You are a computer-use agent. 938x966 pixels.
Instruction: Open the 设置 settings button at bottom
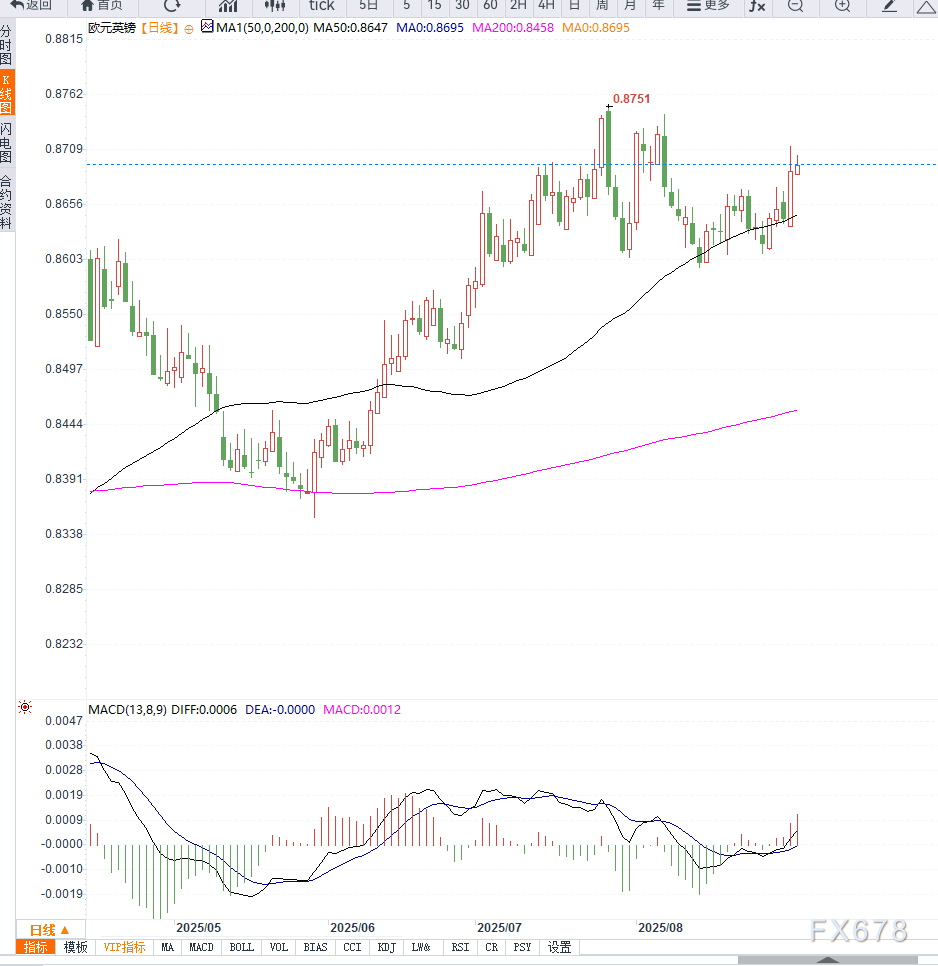(560, 947)
